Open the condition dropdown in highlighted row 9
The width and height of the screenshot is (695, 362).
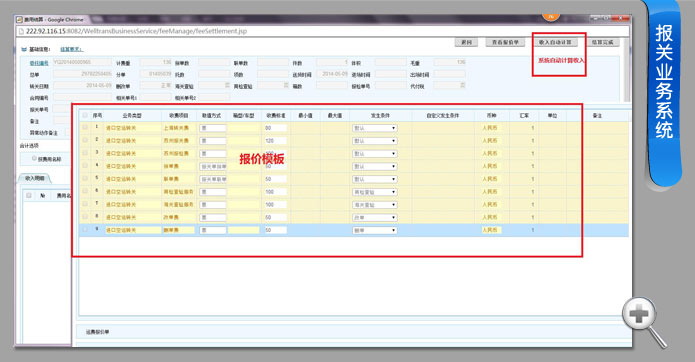coord(375,230)
